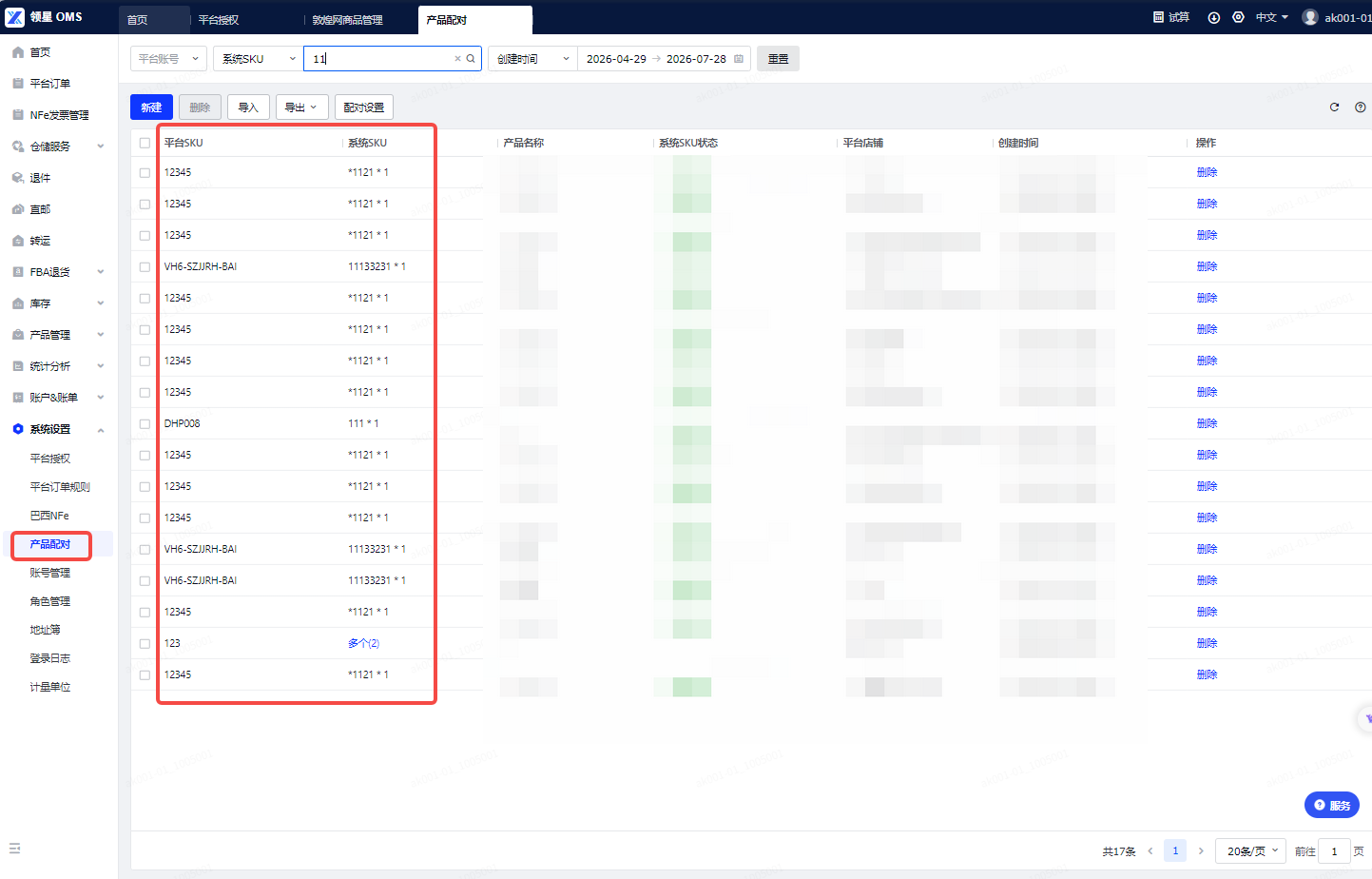Open the 平台账号 dropdown
Image resolution: width=1372 pixels, height=879 pixels.
pos(168,59)
